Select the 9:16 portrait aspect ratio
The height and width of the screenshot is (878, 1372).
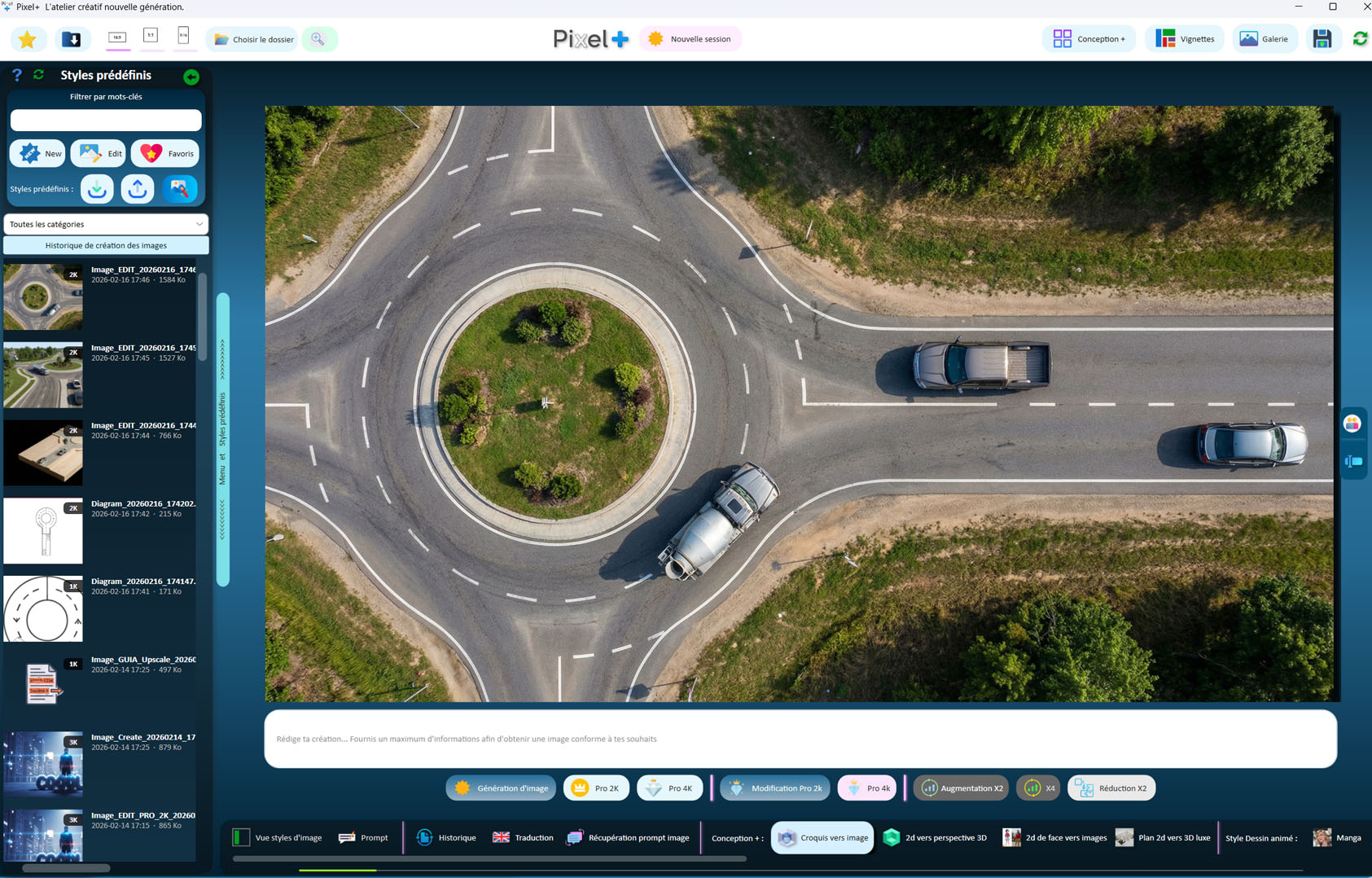pyautogui.click(x=183, y=36)
